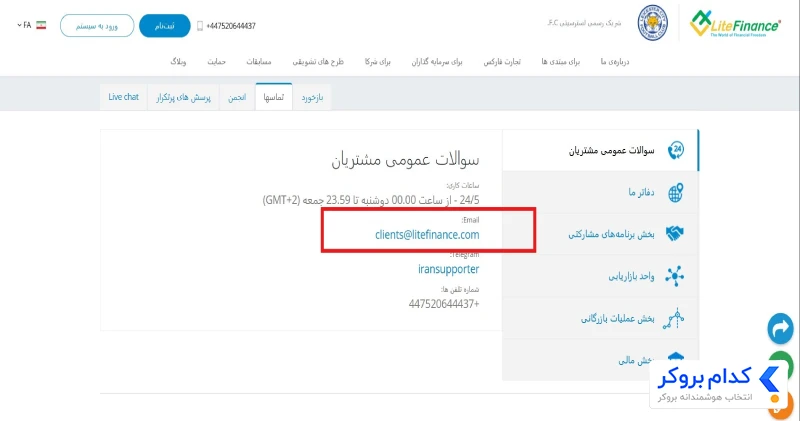Open the تجارت فارکس menu
Screen dimensions: 800x421
point(502,62)
